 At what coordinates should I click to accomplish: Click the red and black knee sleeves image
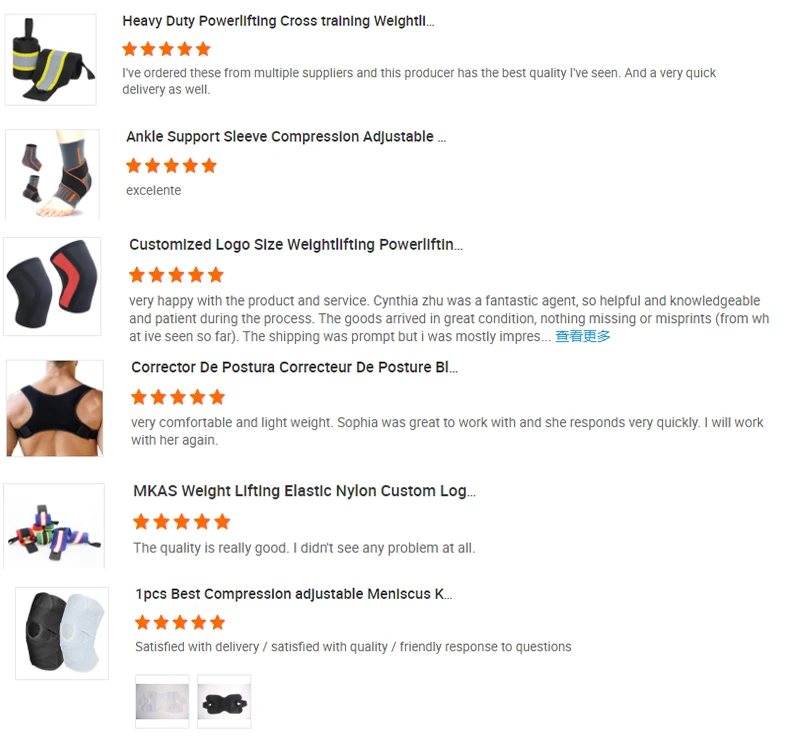pyautogui.click(x=52, y=286)
